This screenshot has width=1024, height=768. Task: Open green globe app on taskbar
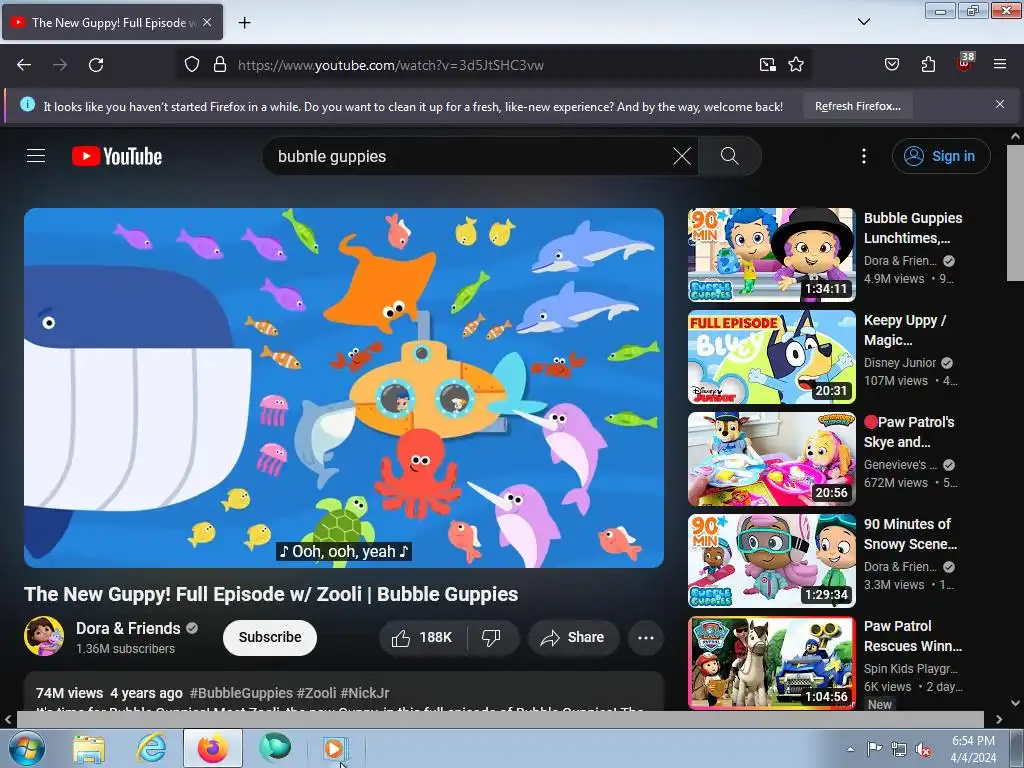tap(274, 748)
